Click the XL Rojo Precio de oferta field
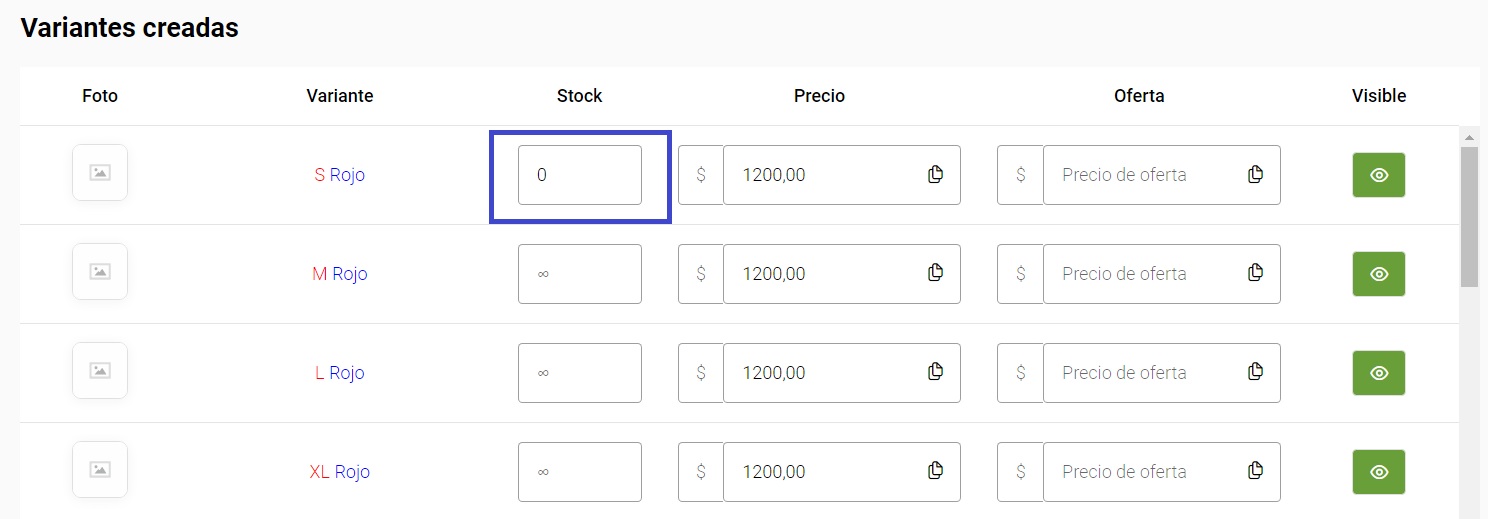This screenshot has width=1488, height=519. [x=1162, y=472]
